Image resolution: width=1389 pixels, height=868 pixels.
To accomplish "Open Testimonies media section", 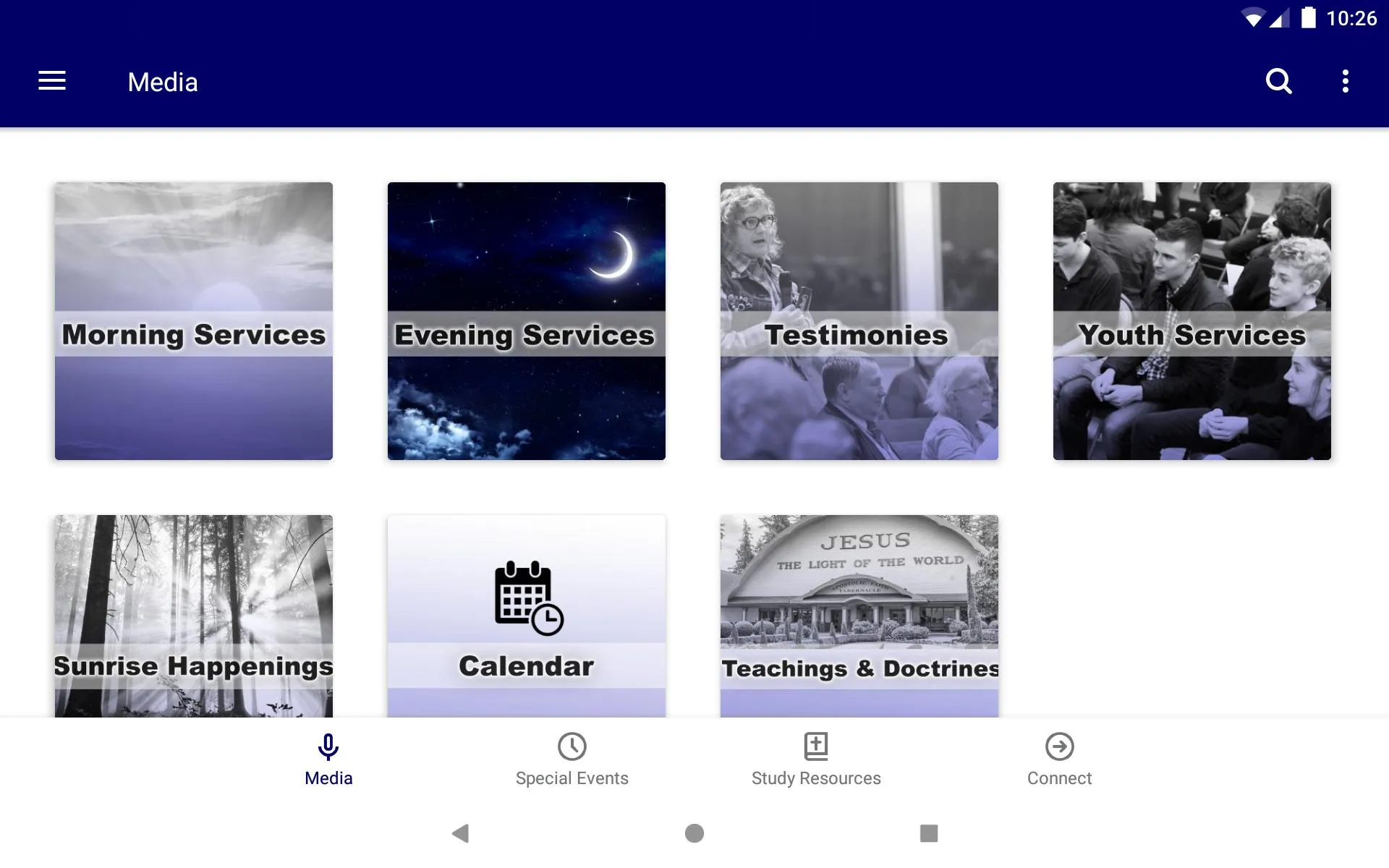I will click(x=859, y=321).
